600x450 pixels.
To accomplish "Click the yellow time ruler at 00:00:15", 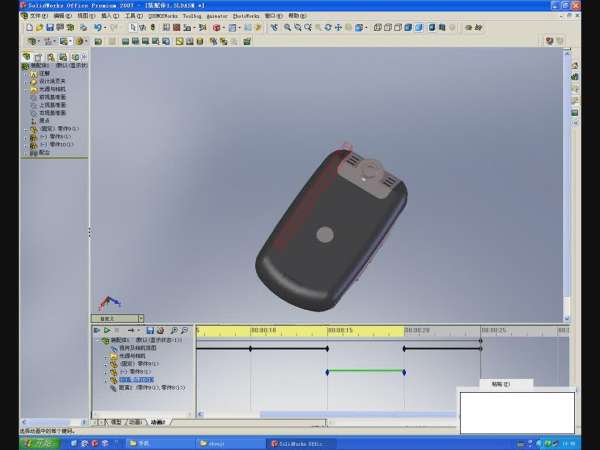I will pyautogui.click(x=340, y=330).
